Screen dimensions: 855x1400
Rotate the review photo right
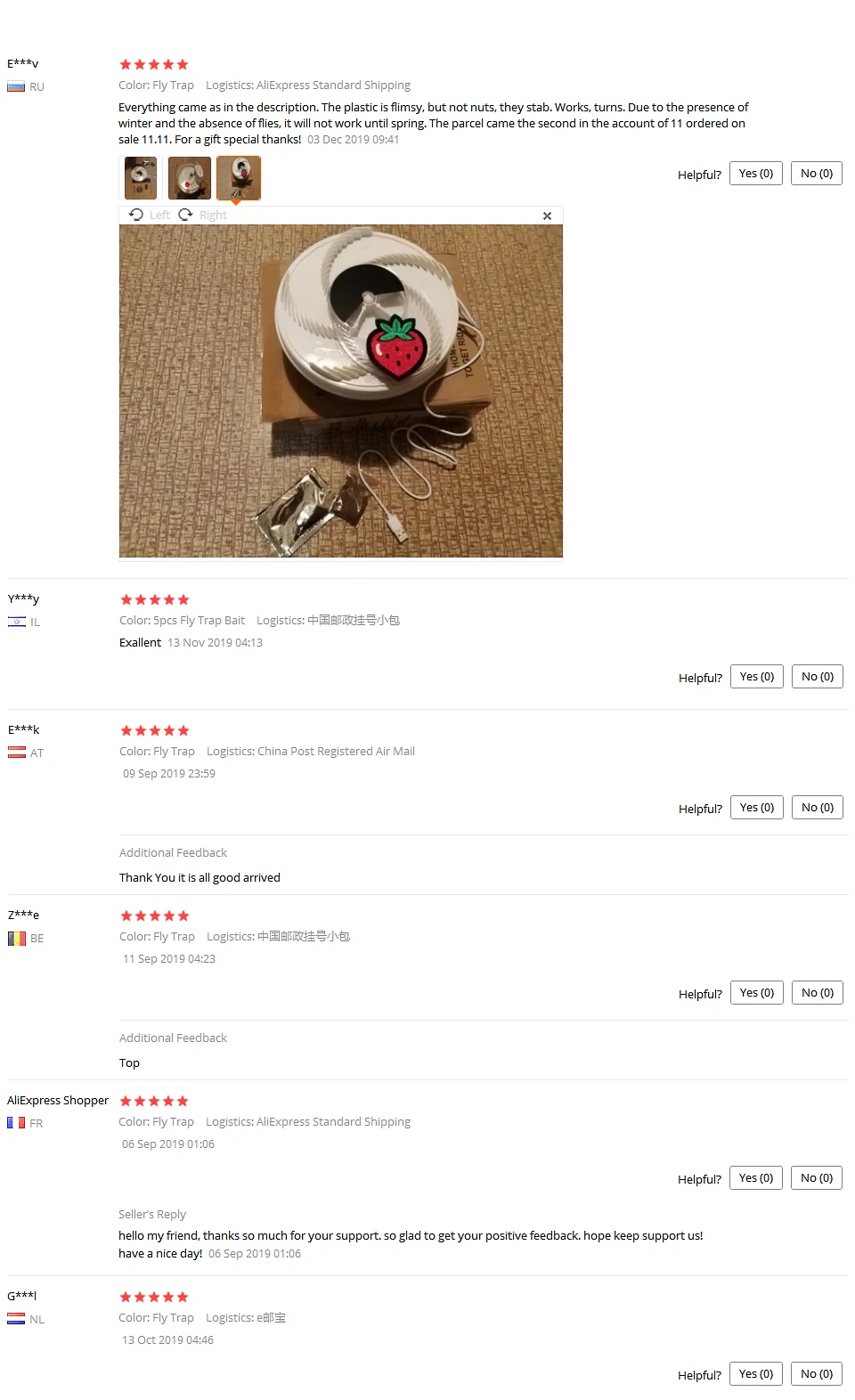tap(203, 215)
